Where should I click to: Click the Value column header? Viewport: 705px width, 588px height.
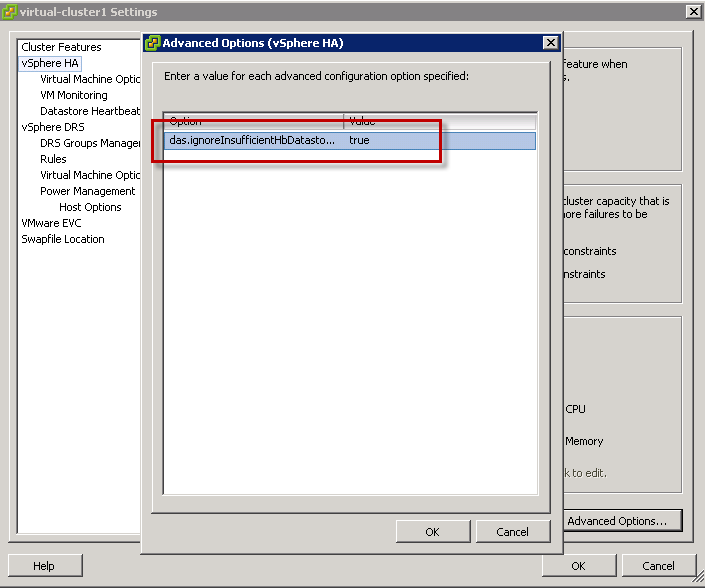(440, 121)
